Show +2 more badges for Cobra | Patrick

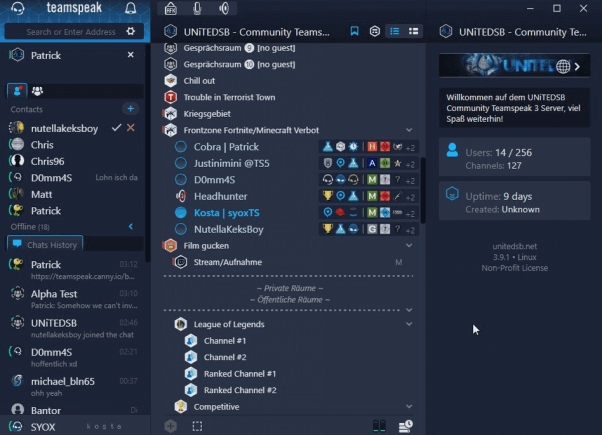click(x=410, y=147)
